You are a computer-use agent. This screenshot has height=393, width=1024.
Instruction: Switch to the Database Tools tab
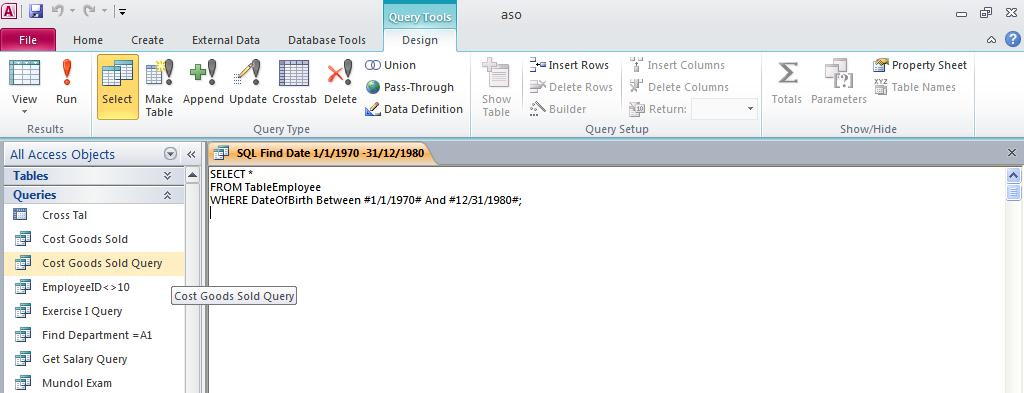327,40
